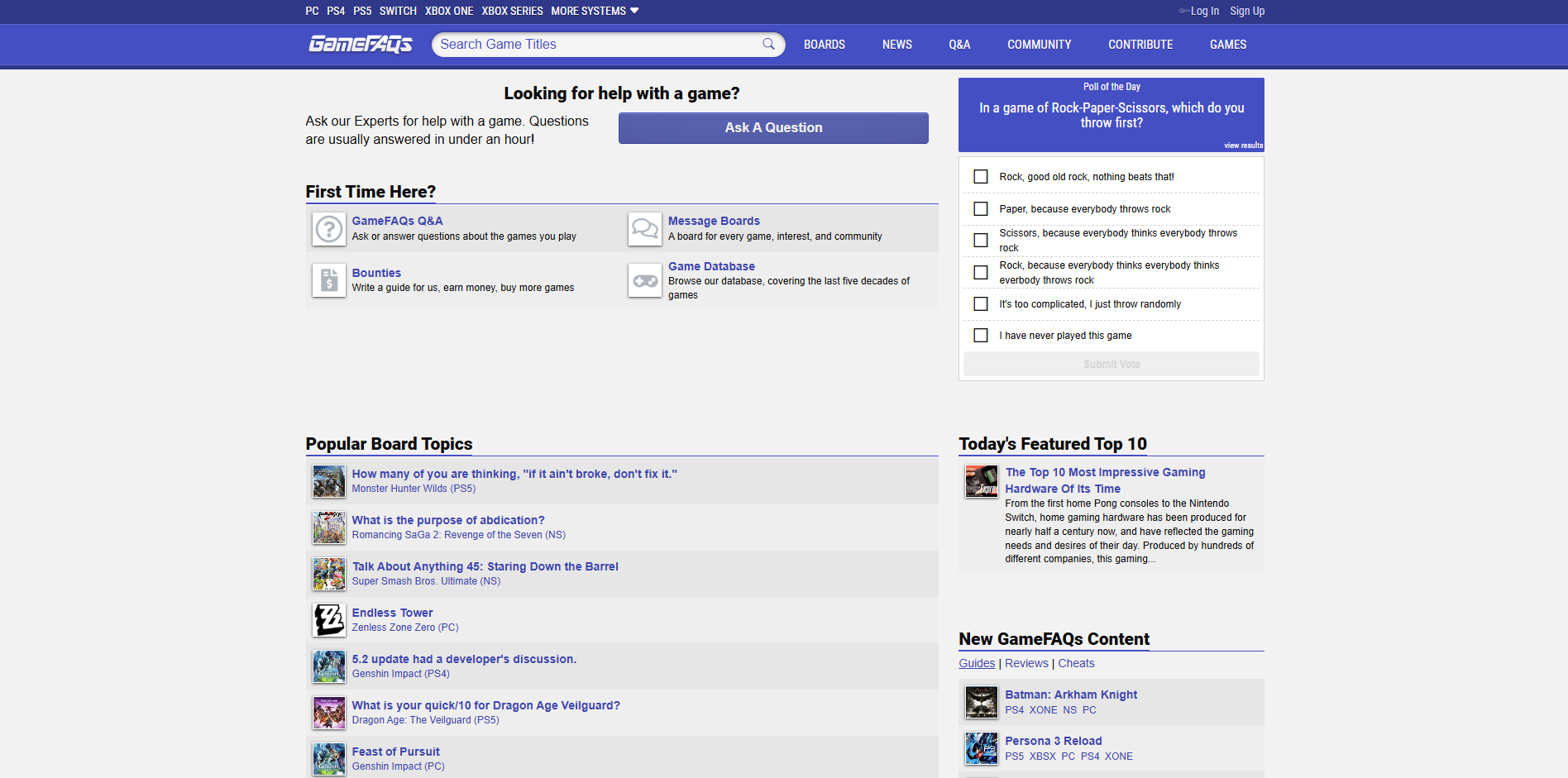Select XBSX platform for Persona 3 Reload

point(1042,757)
